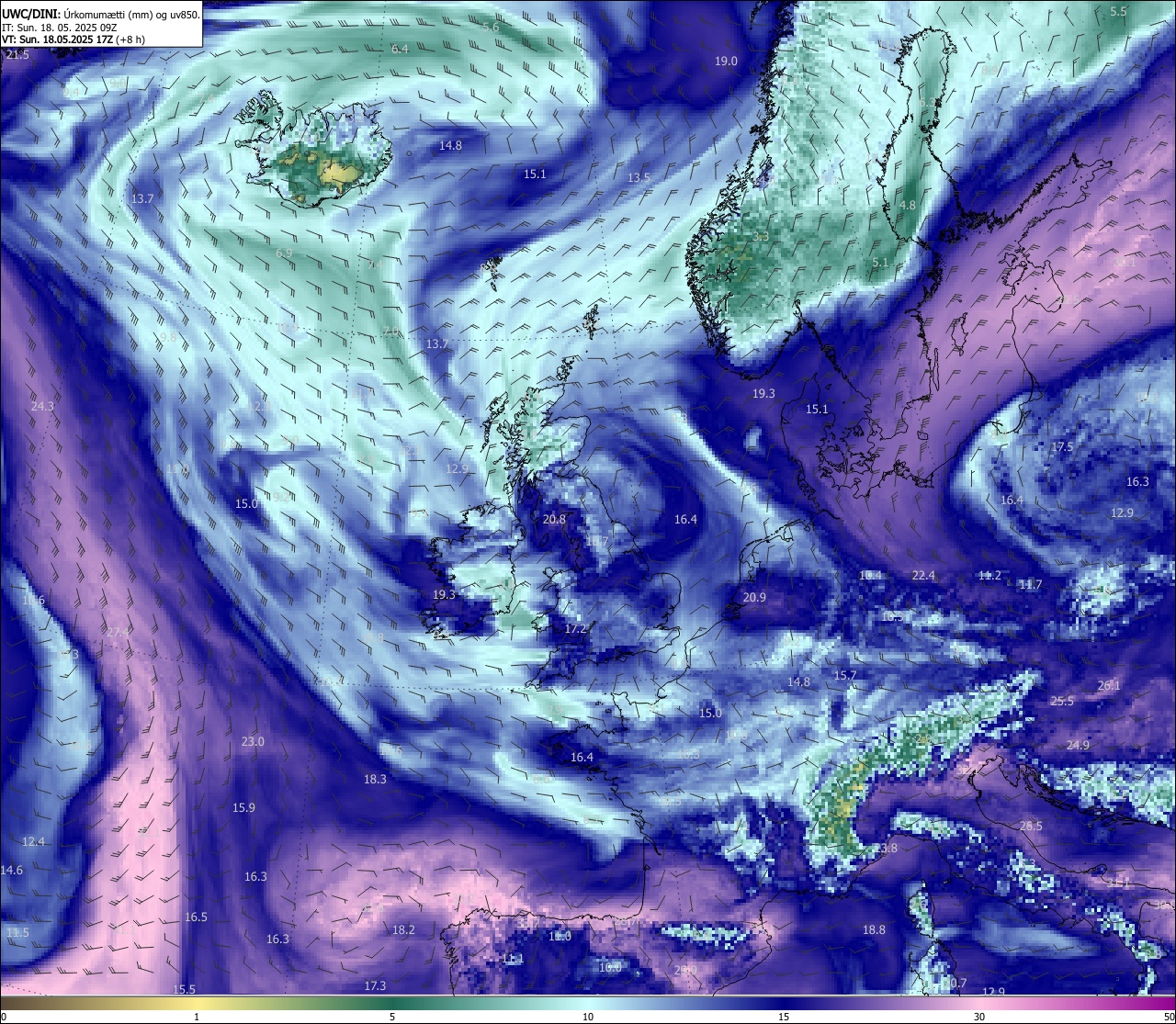Click the 24.9 value label
The height and width of the screenshot is (1024, 1176).
click(1078, 745)
